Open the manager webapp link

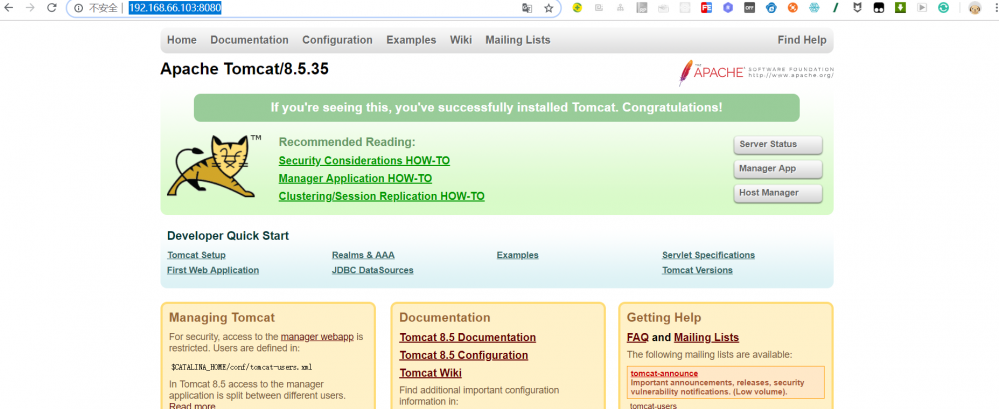pos(317,337)
